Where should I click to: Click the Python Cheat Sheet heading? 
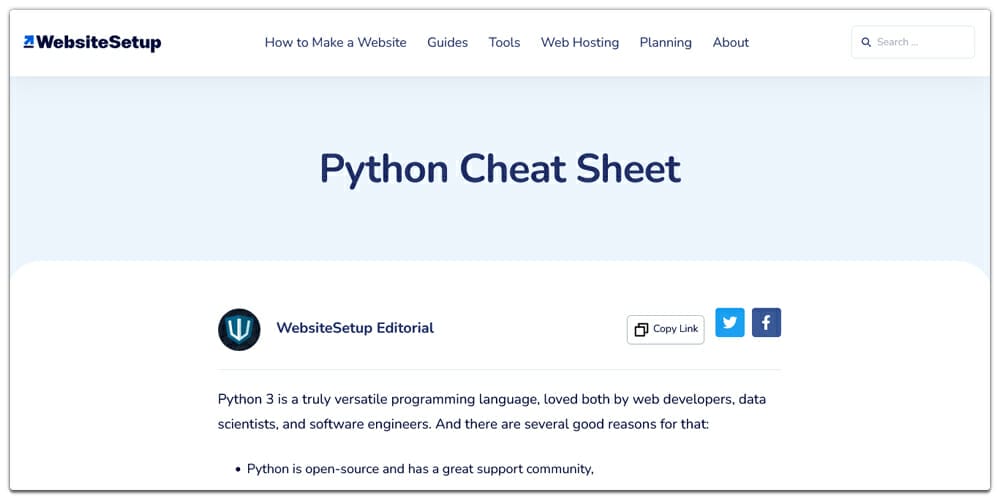coord(500,168)
